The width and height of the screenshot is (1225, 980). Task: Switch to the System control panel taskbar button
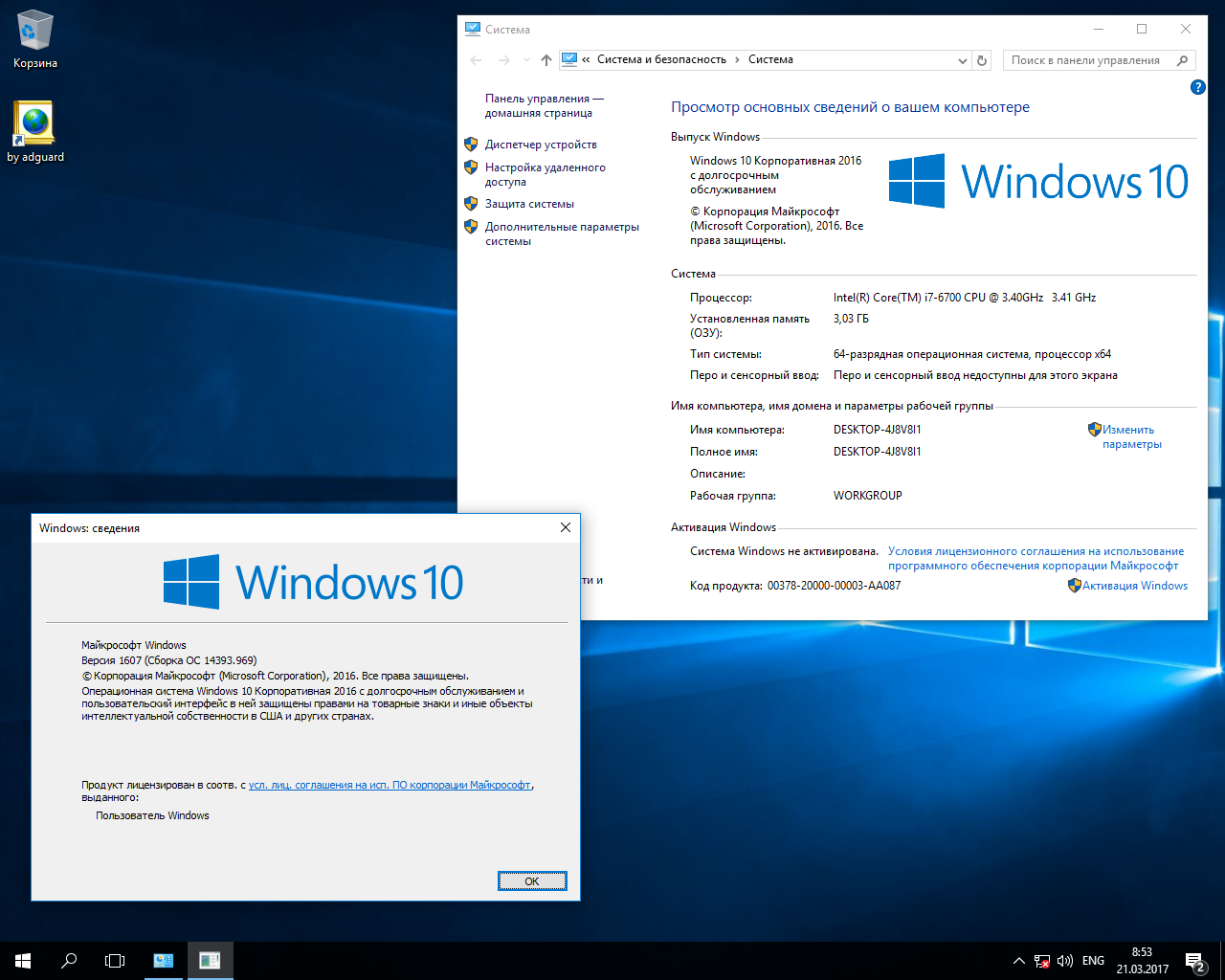[164, 960]
